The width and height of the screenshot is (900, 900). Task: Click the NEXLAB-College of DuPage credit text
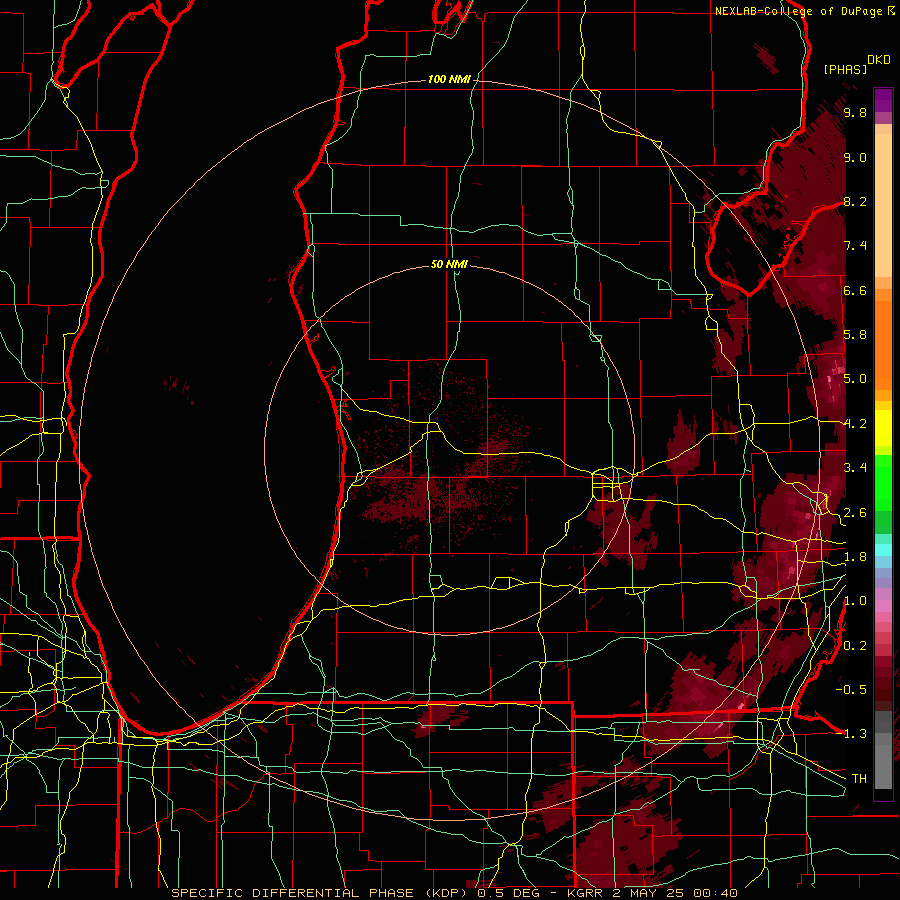(800, 11)
